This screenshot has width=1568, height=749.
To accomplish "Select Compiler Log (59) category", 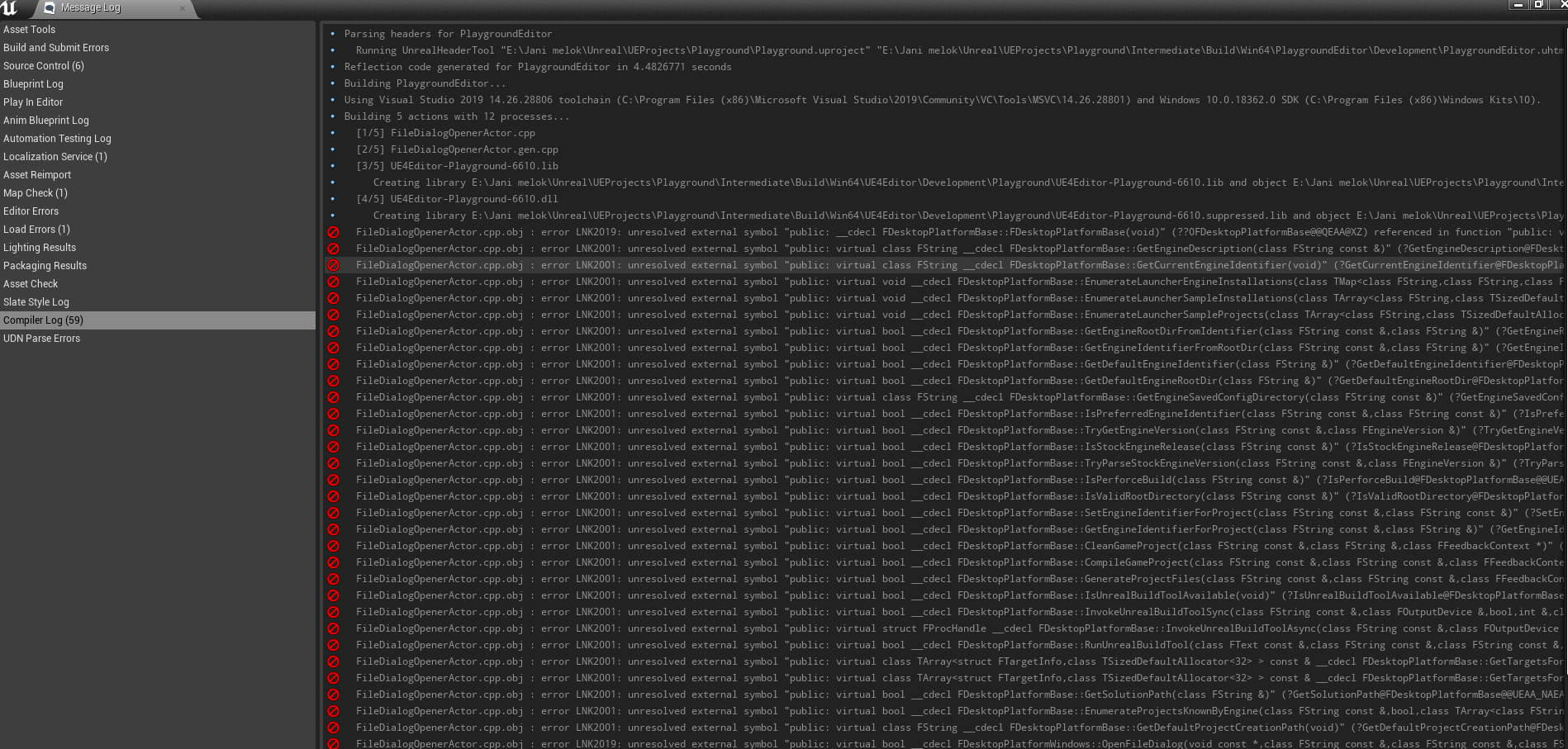I will pos(44,320).
